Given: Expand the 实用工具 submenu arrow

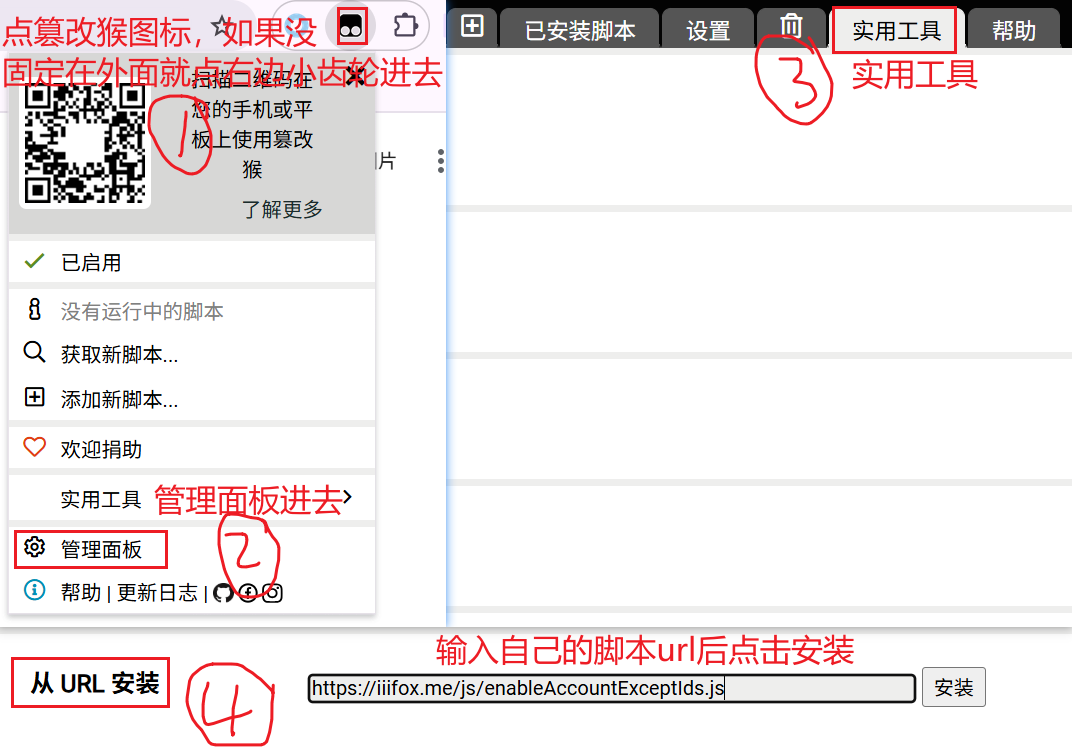Looking at the screenshot, I should (347, 497).
